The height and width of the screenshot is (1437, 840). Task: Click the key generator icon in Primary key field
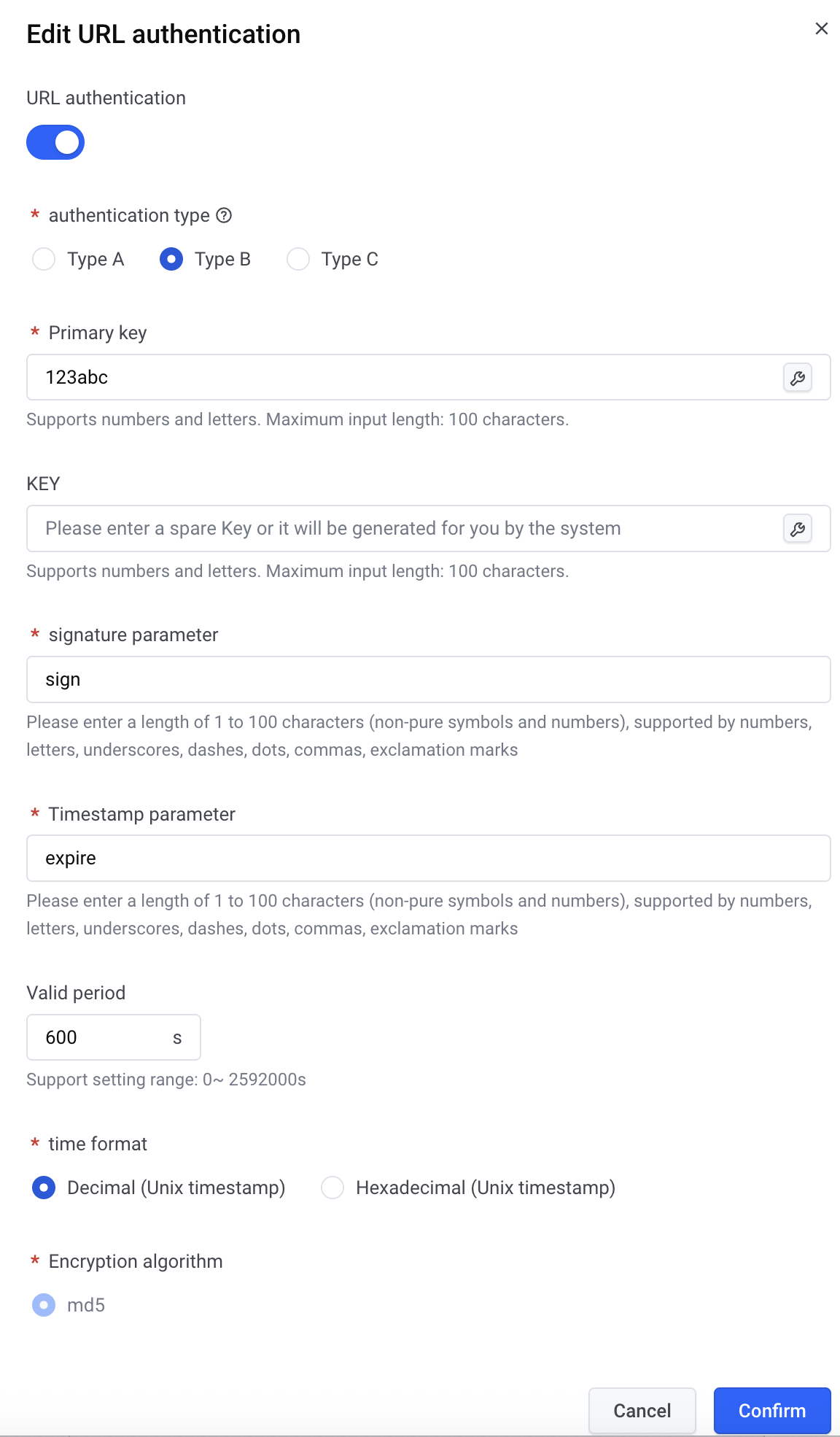pyautogui.click(x=798, y=378)
